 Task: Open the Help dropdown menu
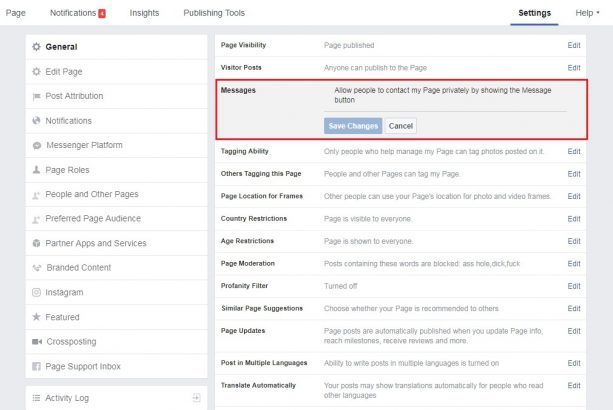[x=588, y=13]
